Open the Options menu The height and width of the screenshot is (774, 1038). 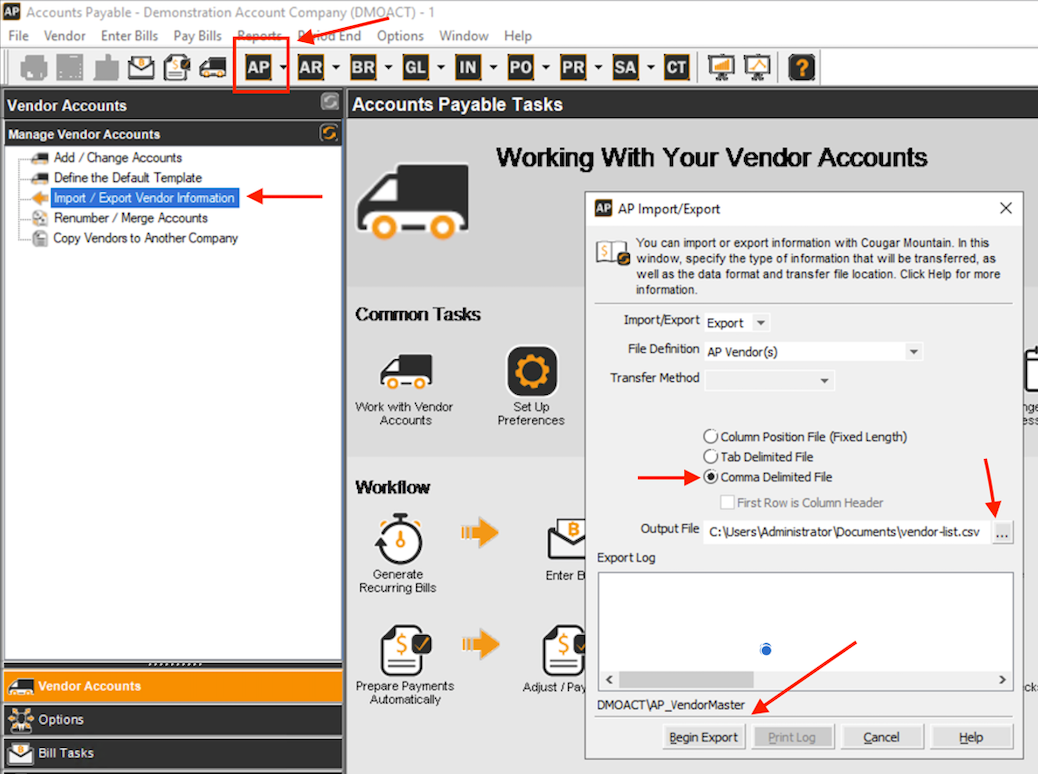tap(400, 36)
